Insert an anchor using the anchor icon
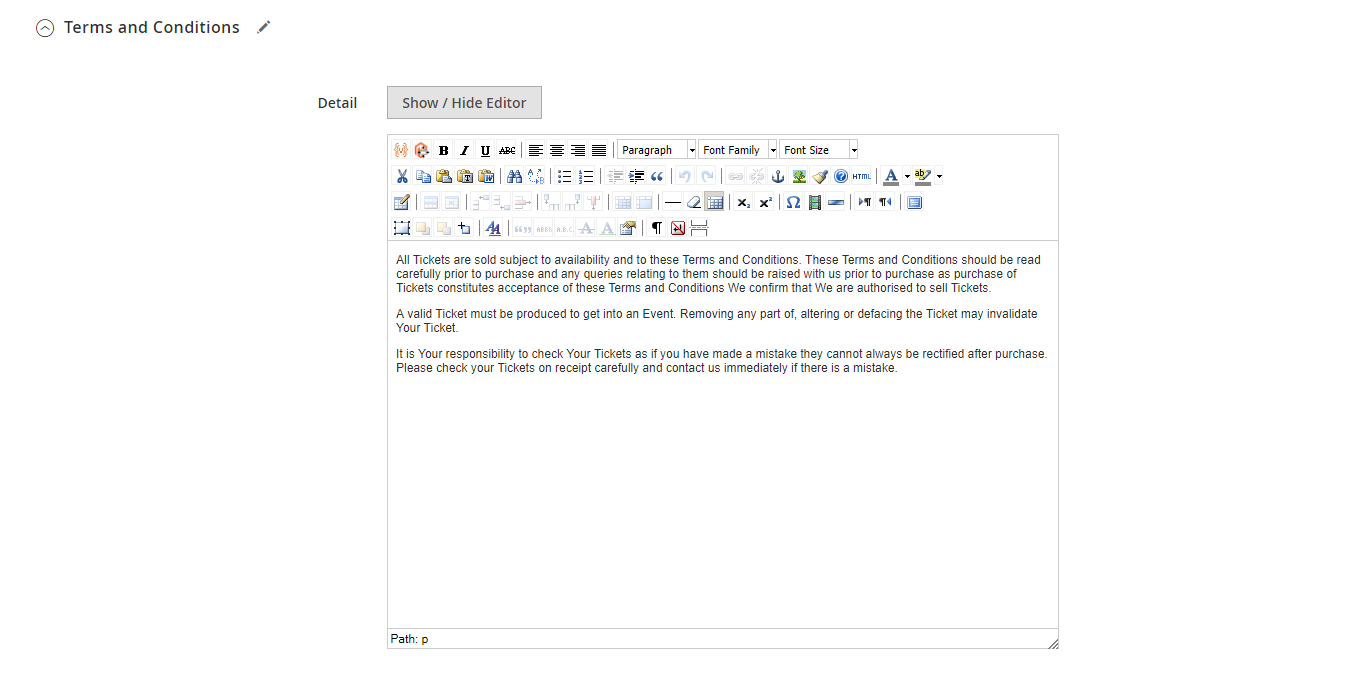The width and height of the screenshot is (1369, 679). coord(778,176)
